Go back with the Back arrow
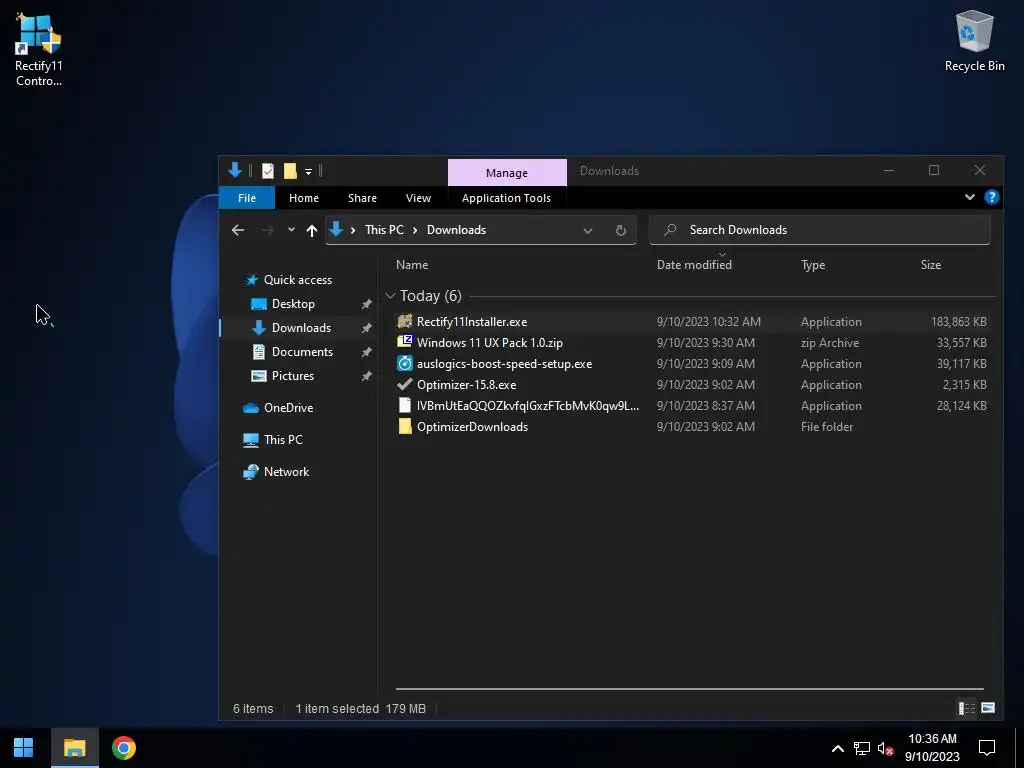The height and width of the screenshot is (768, 1024). 238,230
